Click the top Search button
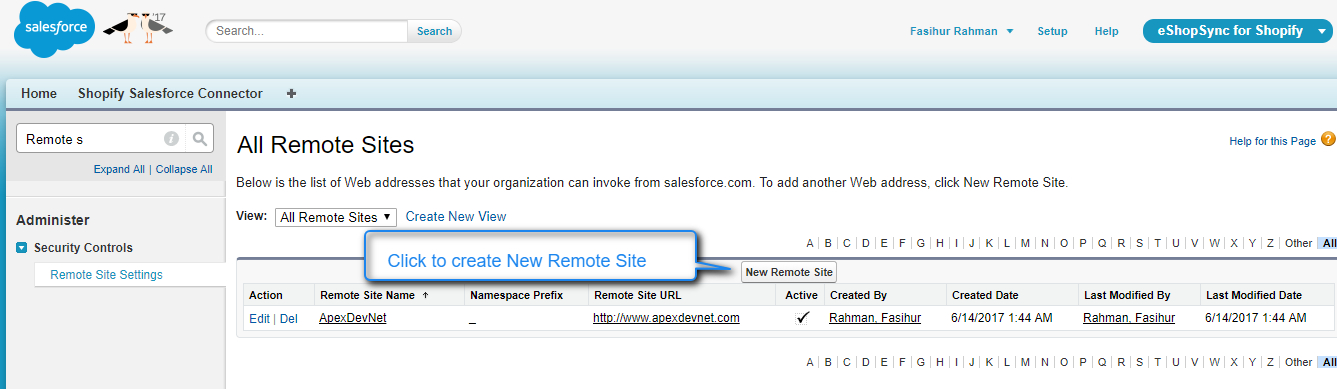This screenshot has height=389, width=1337. [x=434, y=31]
